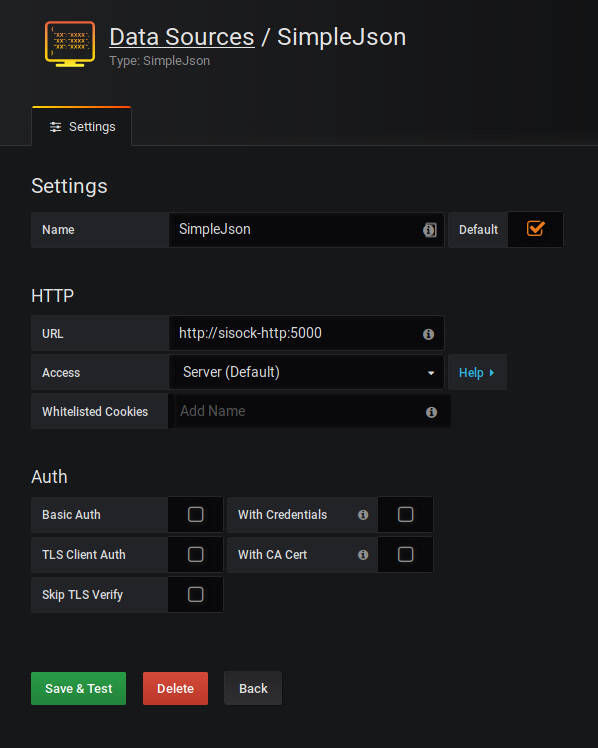
Task: Click the 'HTTP' section heading
Action: click(52, 296)
